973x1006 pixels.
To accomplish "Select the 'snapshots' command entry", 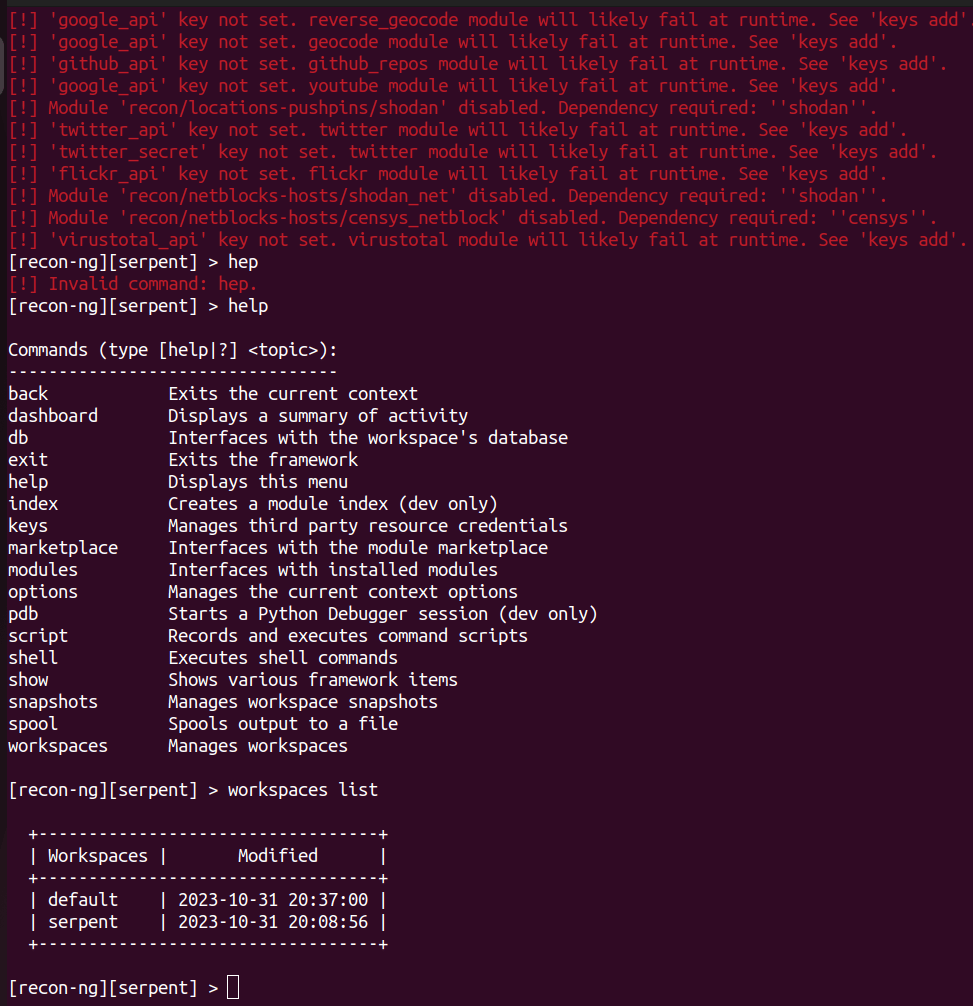I will pos(53,701).
